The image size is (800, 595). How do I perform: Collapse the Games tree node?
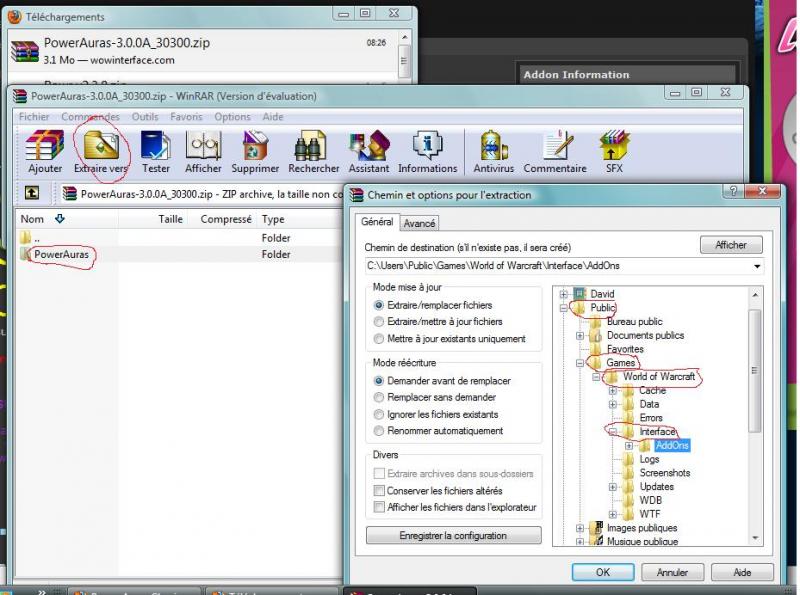580,363
